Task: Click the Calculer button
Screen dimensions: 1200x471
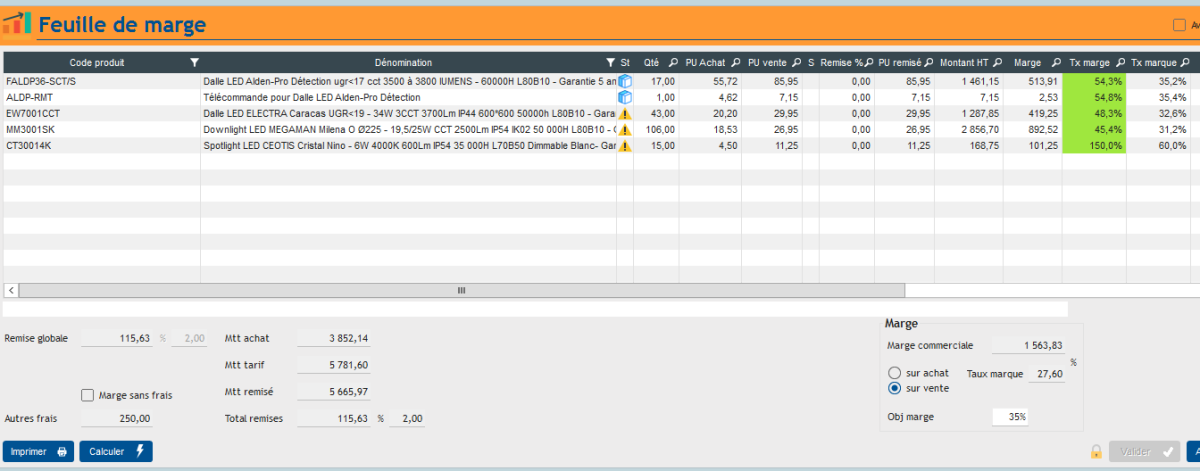Action: (x=116, y=451)
